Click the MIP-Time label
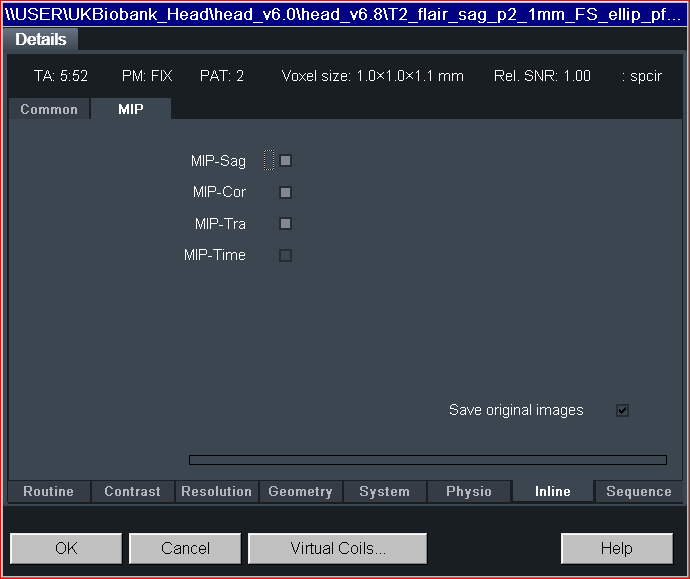Image resolution: width=690 pixels, height=579 pixels. [215, 255]
